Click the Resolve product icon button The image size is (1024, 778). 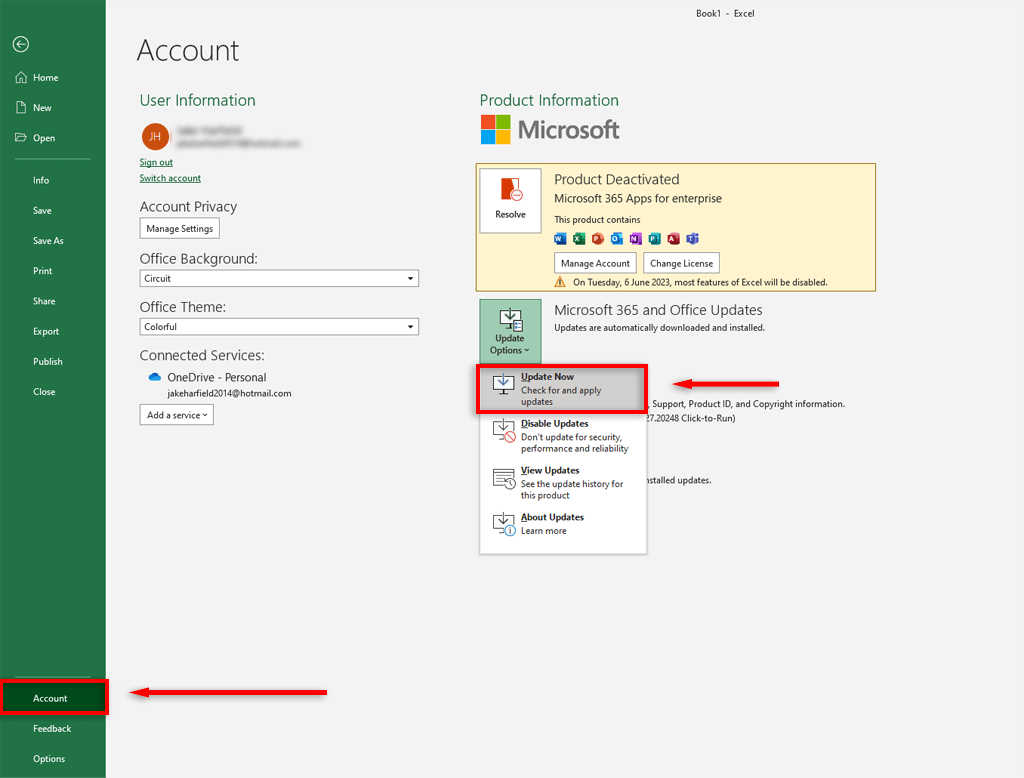(510, 201)
